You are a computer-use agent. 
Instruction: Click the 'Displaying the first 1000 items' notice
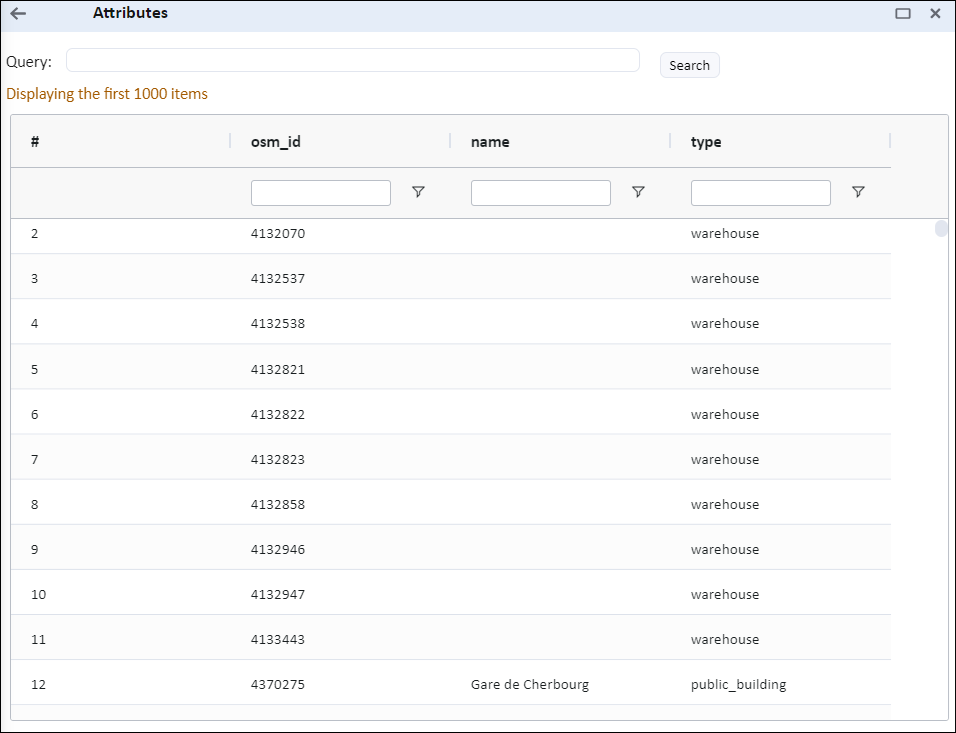pyautogui.click(x=107, y=94)
